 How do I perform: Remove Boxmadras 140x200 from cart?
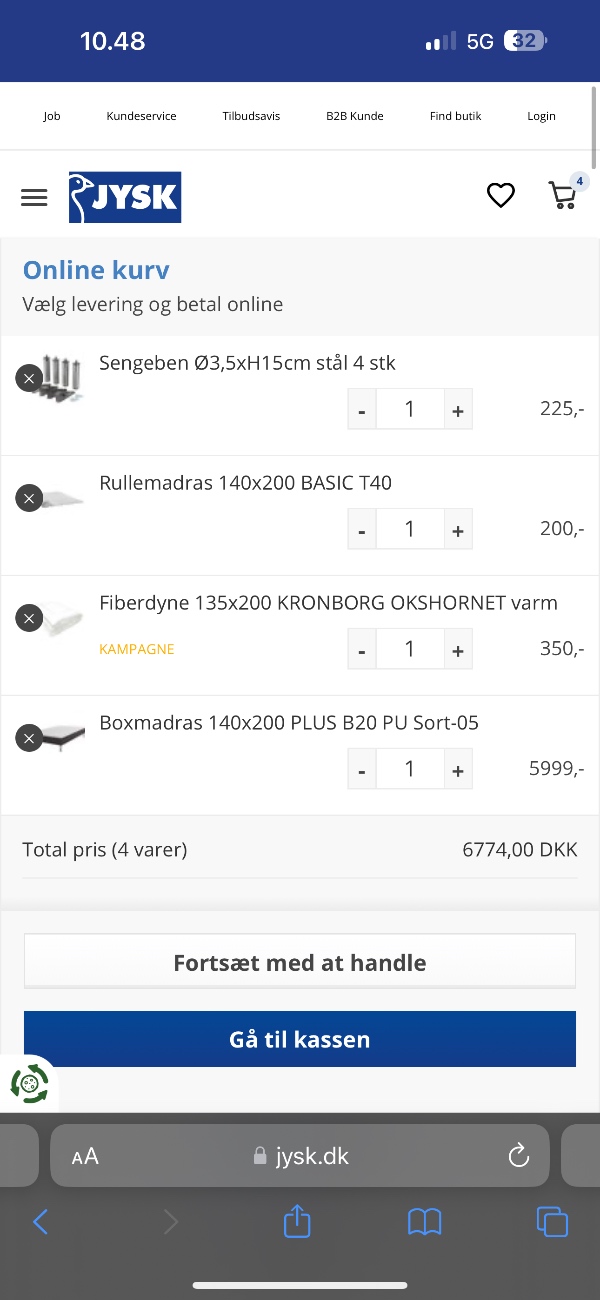[29, 738]
